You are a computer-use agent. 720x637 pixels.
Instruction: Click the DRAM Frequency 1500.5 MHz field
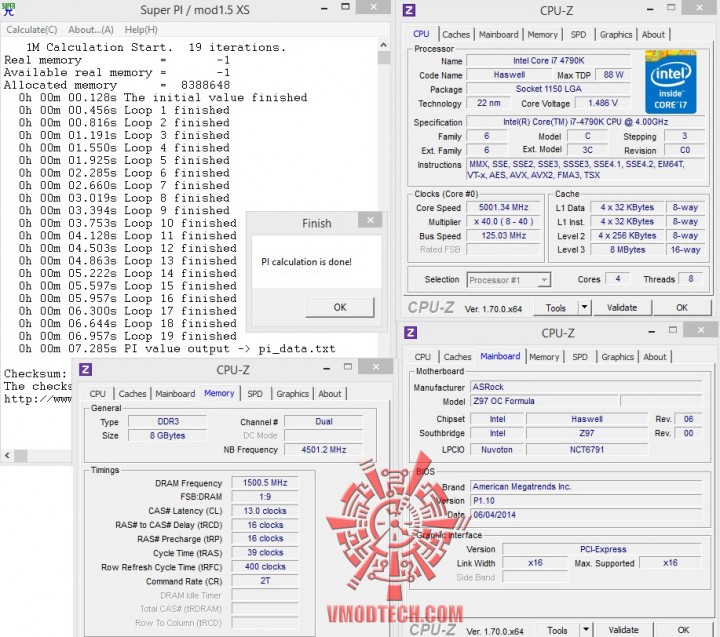pos(265,483)
